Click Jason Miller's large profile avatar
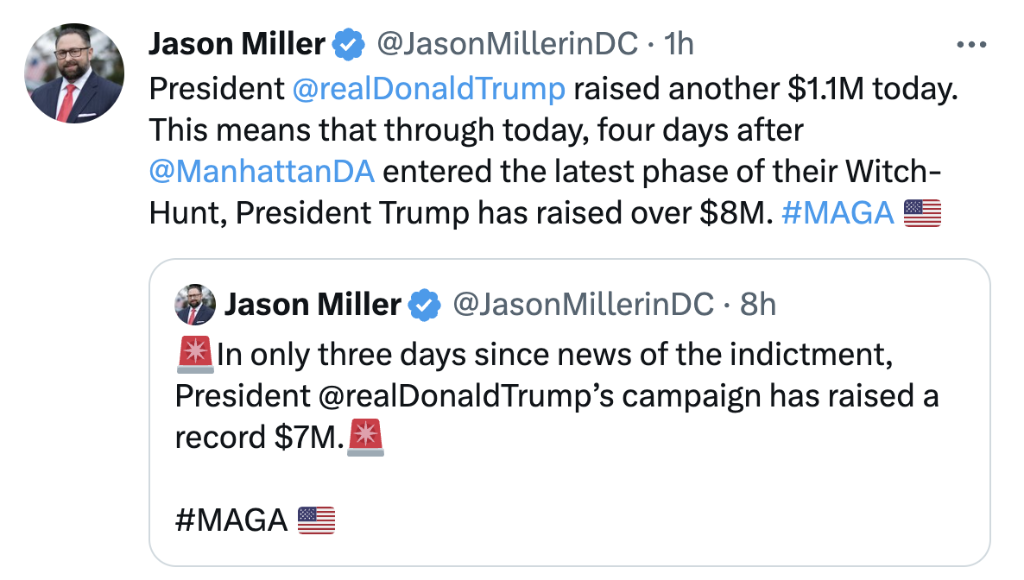This screenshot has width=1024, height=580. (x=74, y=72)
